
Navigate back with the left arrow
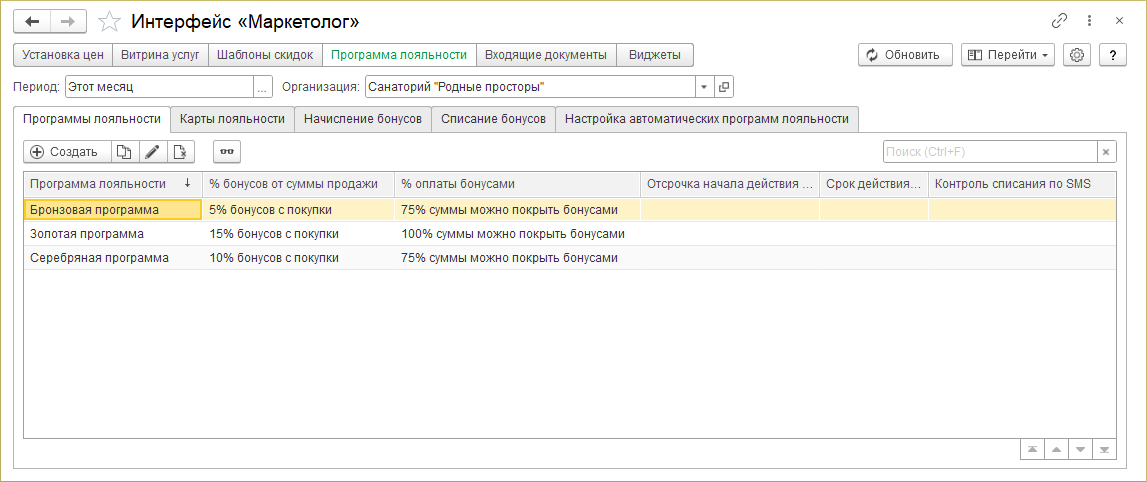tap(32, 21)
